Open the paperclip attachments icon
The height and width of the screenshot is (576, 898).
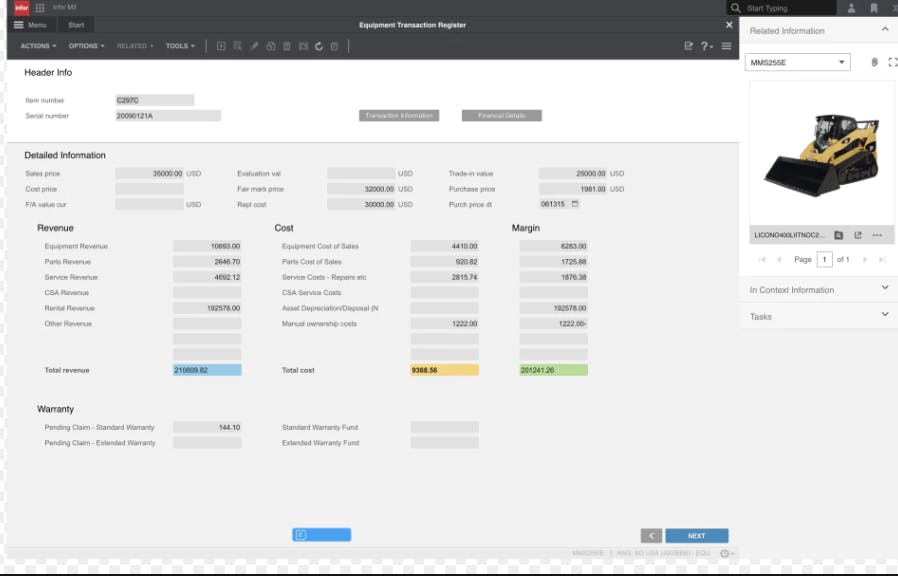[x=875, y=62]
